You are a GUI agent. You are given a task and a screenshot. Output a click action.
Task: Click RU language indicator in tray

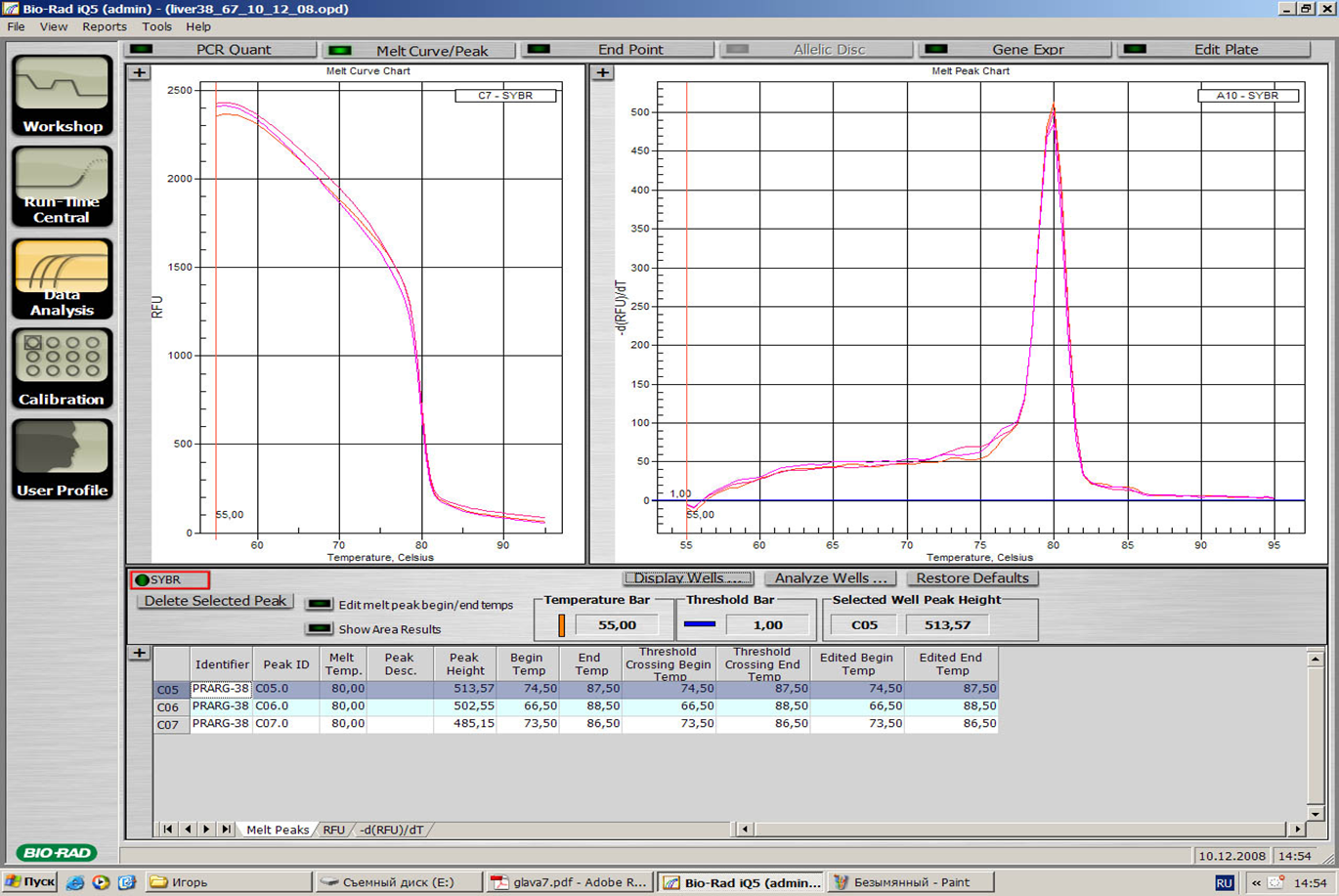click(1224, 882)
